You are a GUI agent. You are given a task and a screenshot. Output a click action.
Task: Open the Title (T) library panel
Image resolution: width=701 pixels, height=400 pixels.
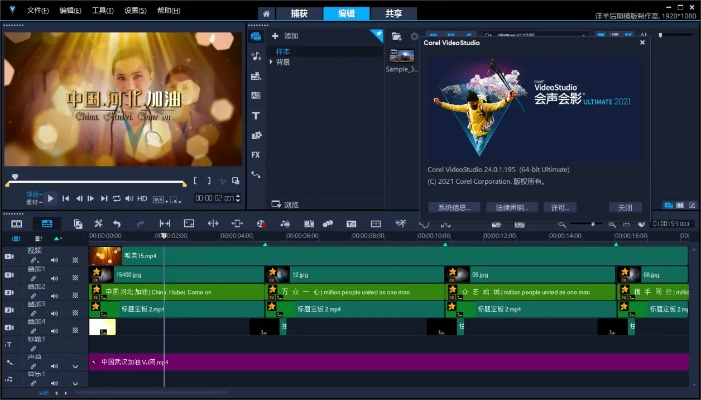pos(256,115)
